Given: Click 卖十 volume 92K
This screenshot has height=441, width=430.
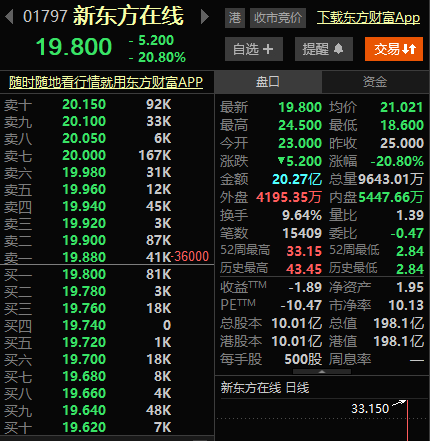Looking at the screenshot, I should [159, 104].
